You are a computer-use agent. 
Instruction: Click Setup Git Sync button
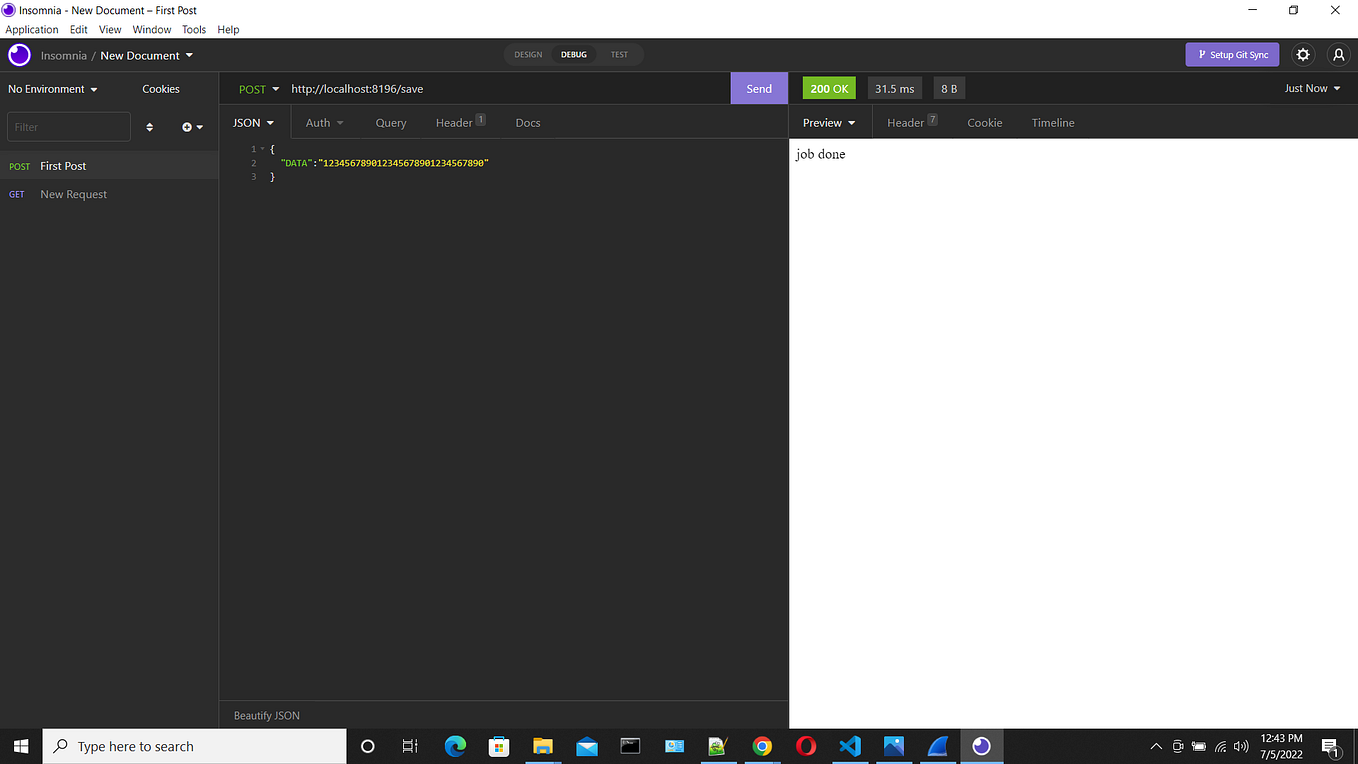pyautogui.click(x=1232, y=55)
